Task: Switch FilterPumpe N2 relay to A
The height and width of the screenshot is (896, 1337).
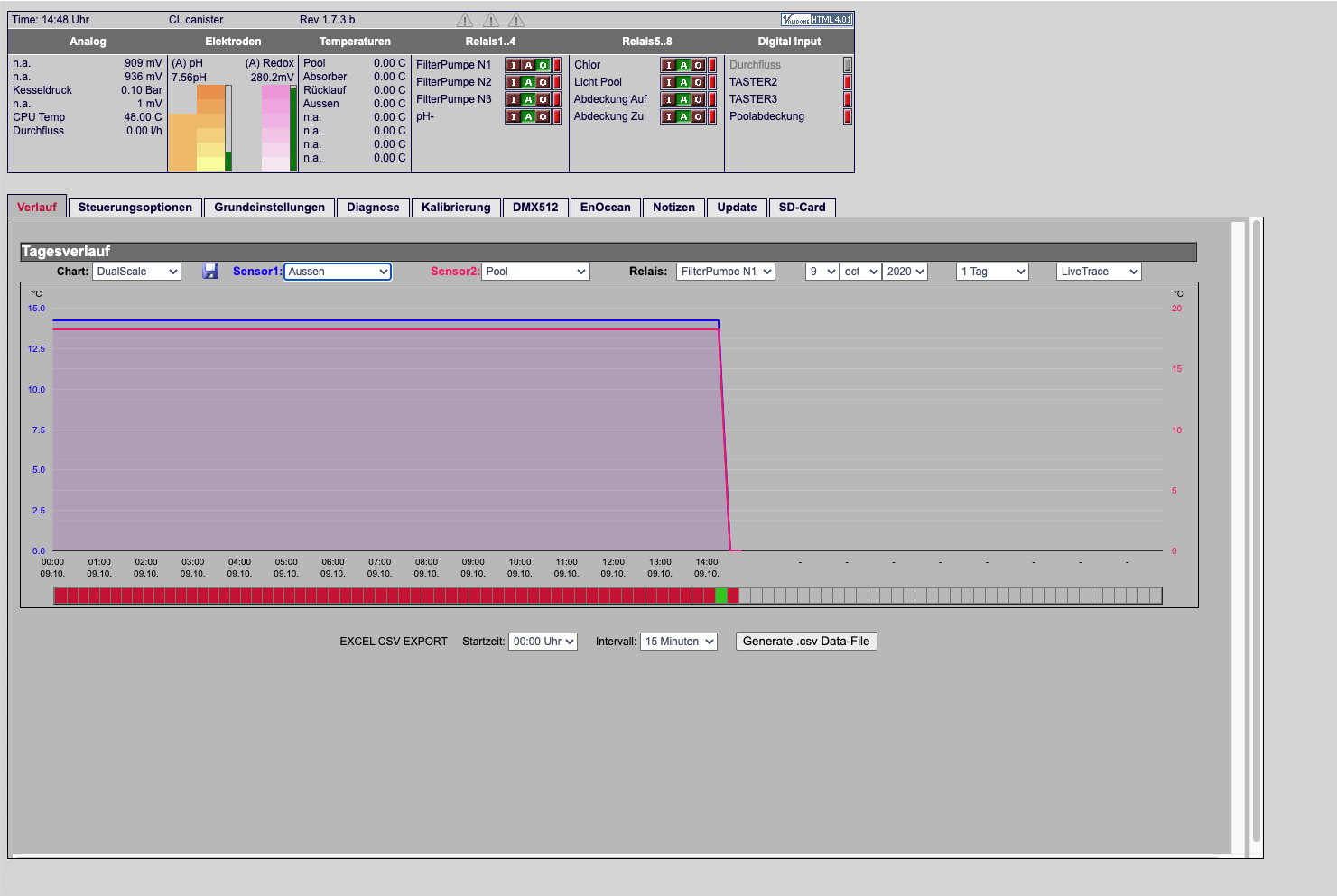Action: tap(528, 82)
